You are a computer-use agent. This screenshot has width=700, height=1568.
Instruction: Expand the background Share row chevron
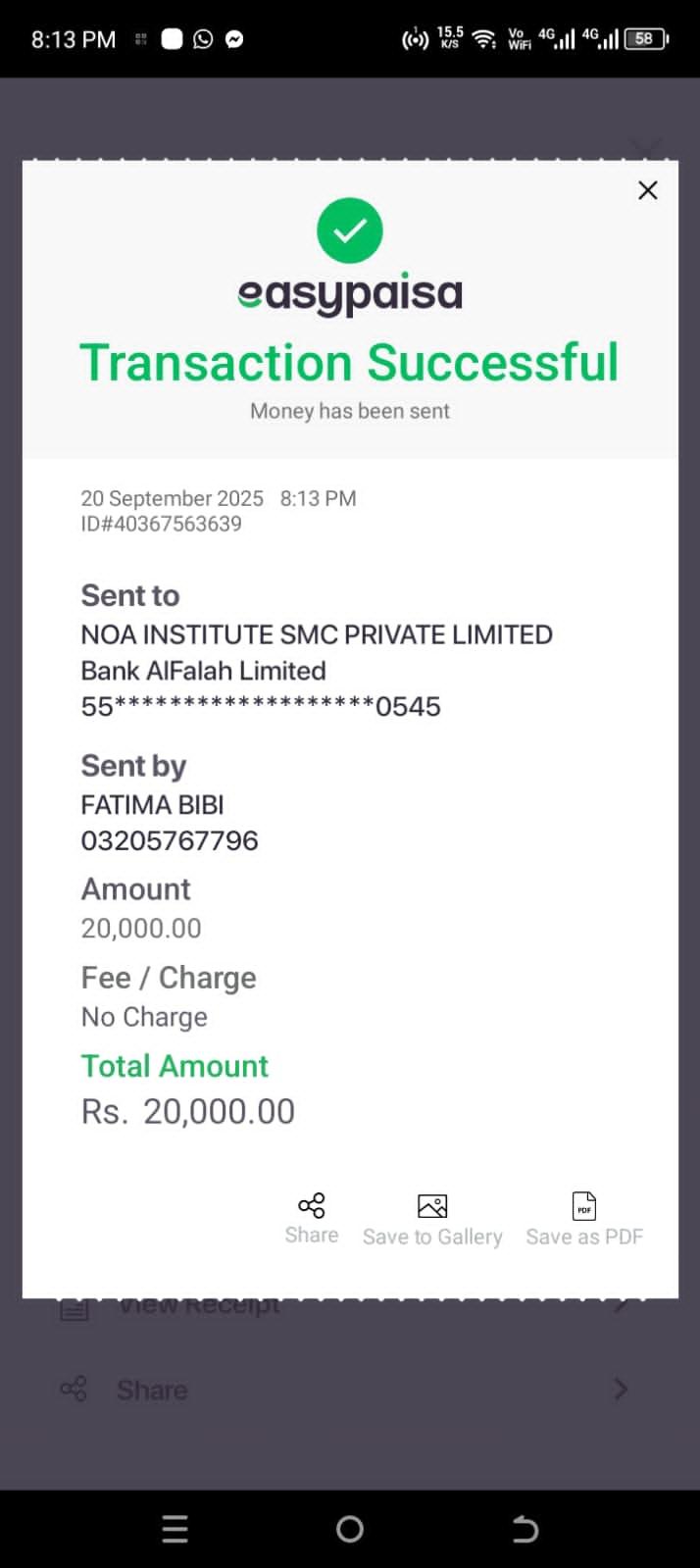[621, 1389]
